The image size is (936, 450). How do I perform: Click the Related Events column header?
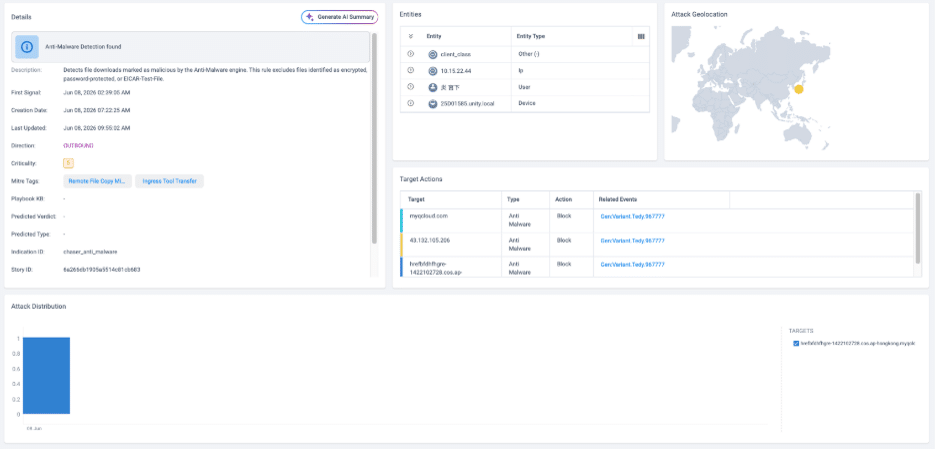point(618,199)
